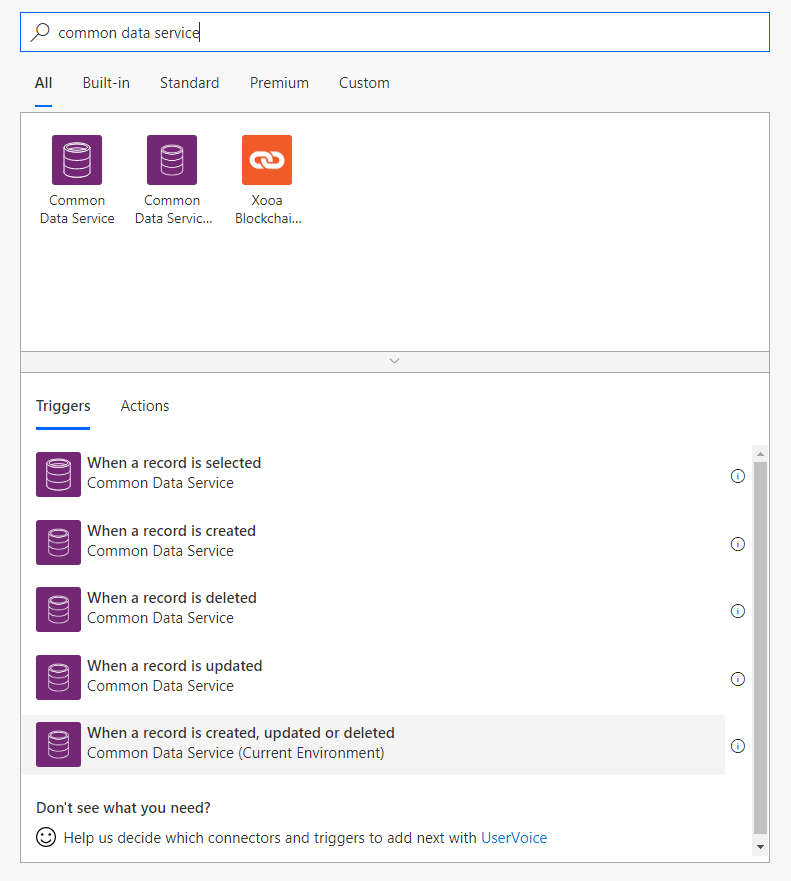Select the Common Data Service (Current Environment) connector
791x881 pixels.
point(172,159)
